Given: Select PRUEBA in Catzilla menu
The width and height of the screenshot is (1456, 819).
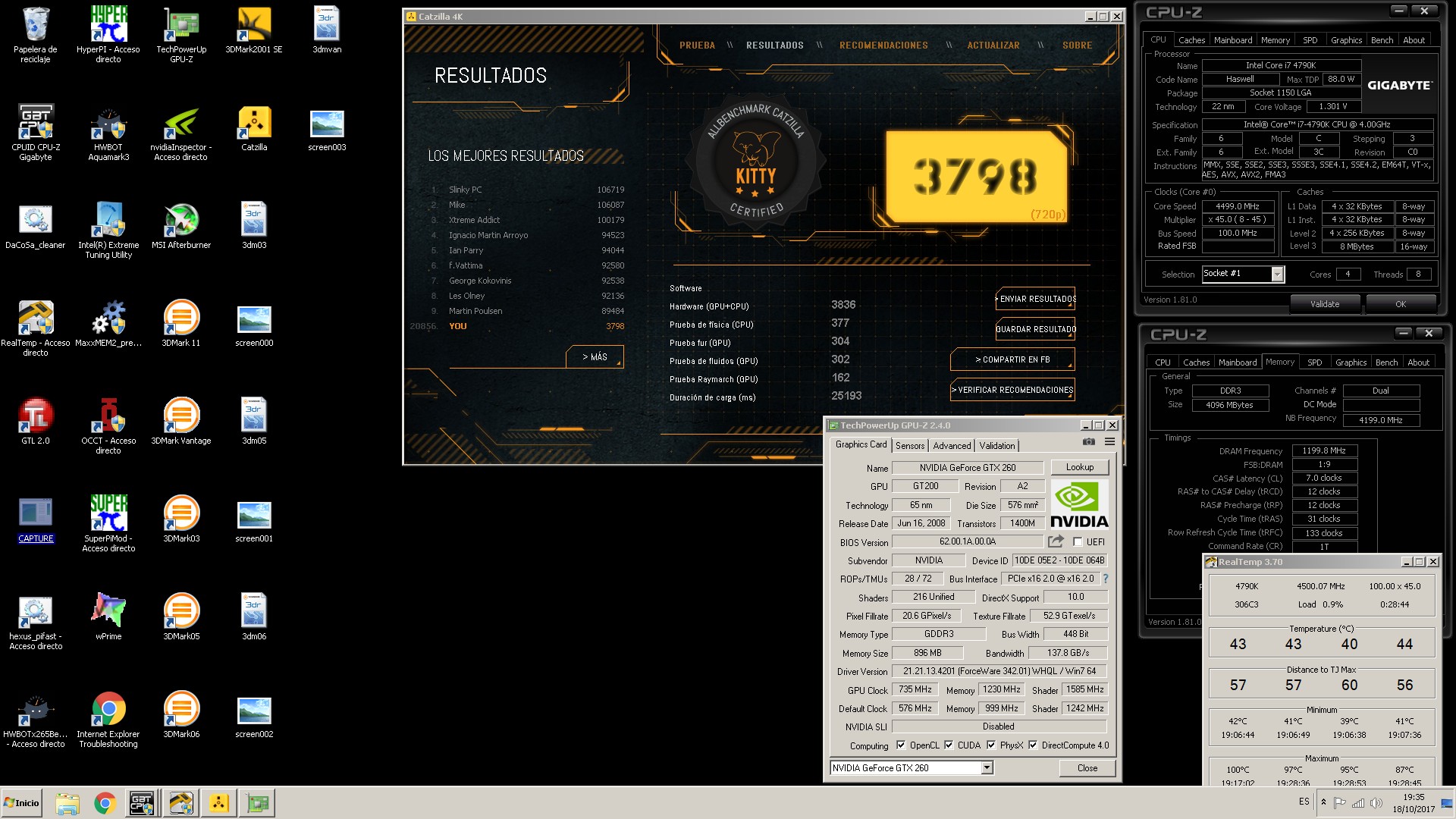Looking at the screenshot, I should point(697,45).
